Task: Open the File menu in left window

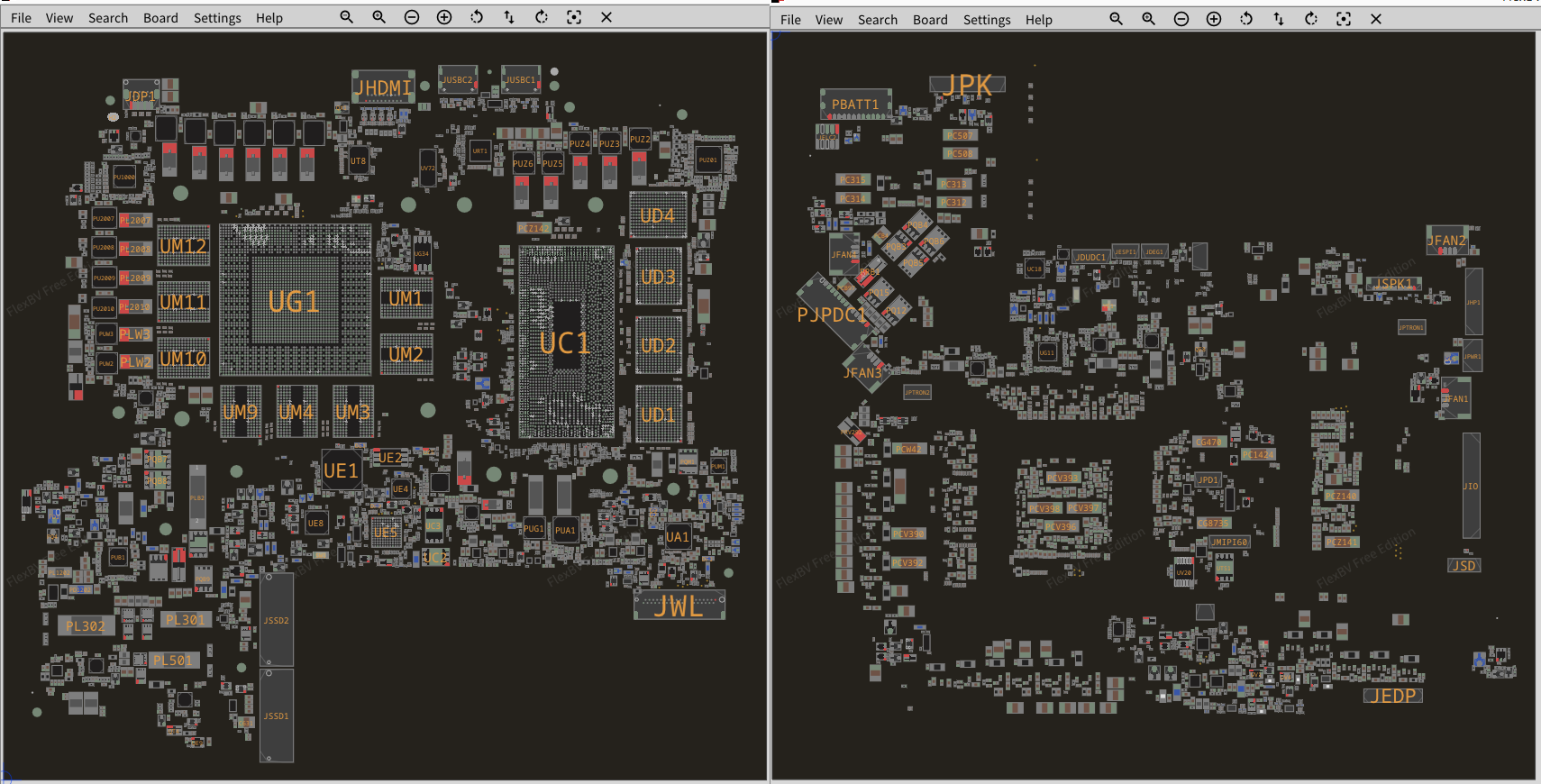Action: pos(21,18)
